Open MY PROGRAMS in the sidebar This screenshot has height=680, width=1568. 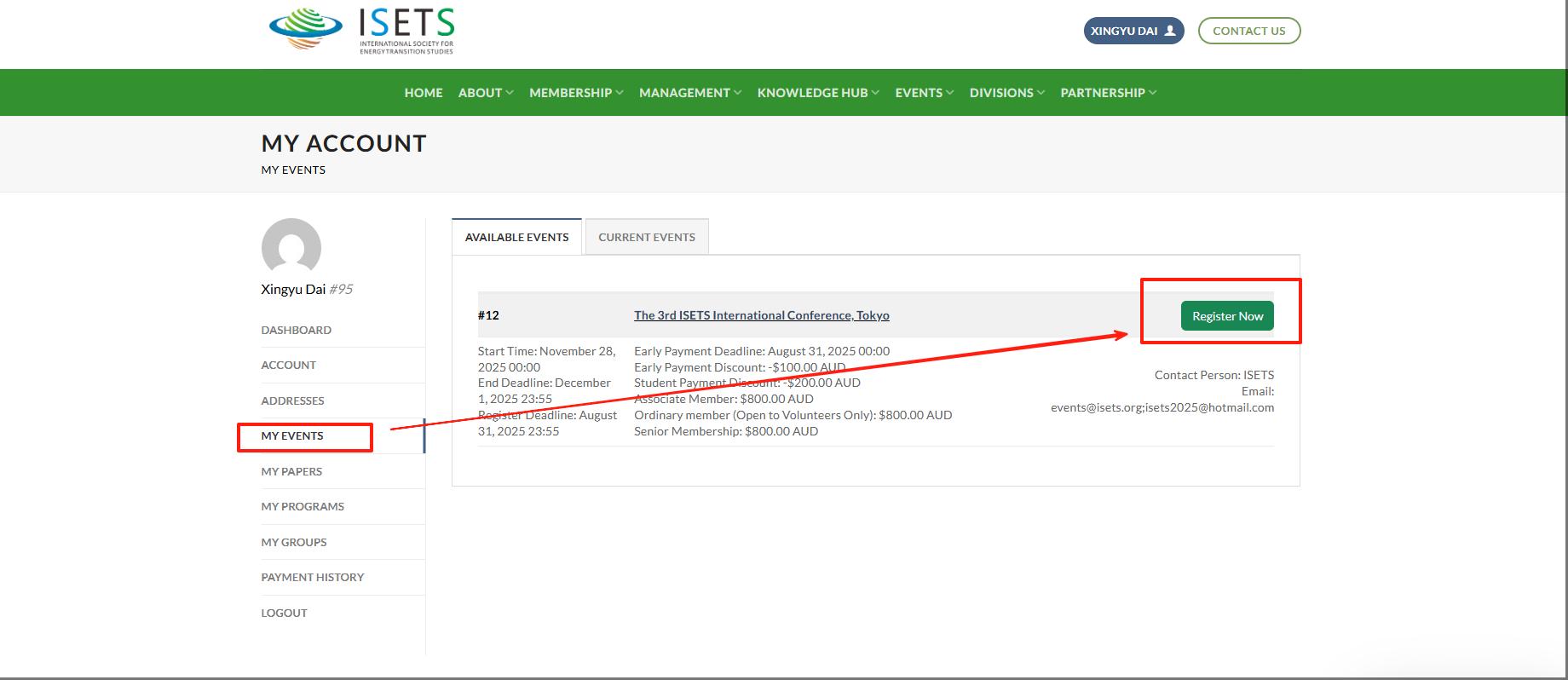[303, 506]
